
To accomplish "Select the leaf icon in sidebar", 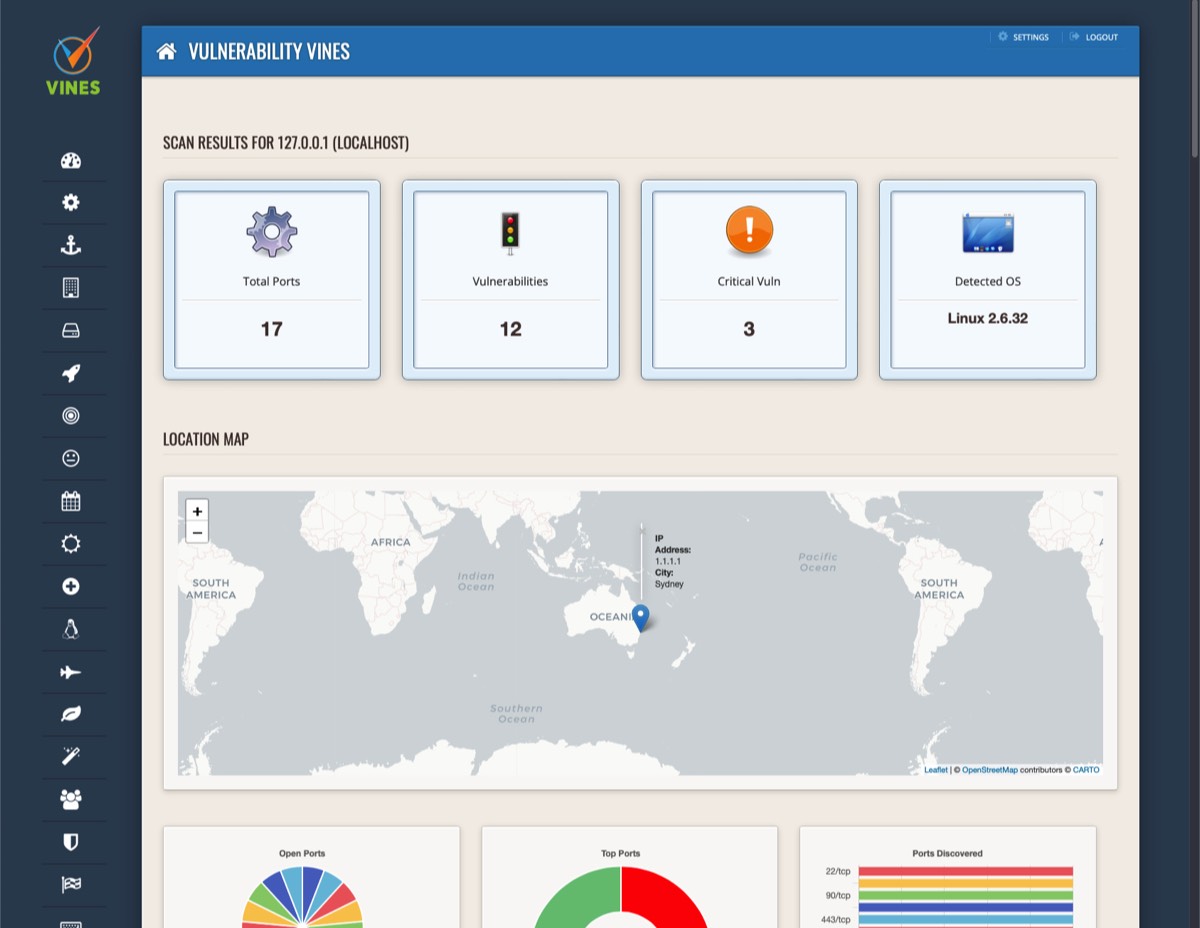I will coord(70,714).
